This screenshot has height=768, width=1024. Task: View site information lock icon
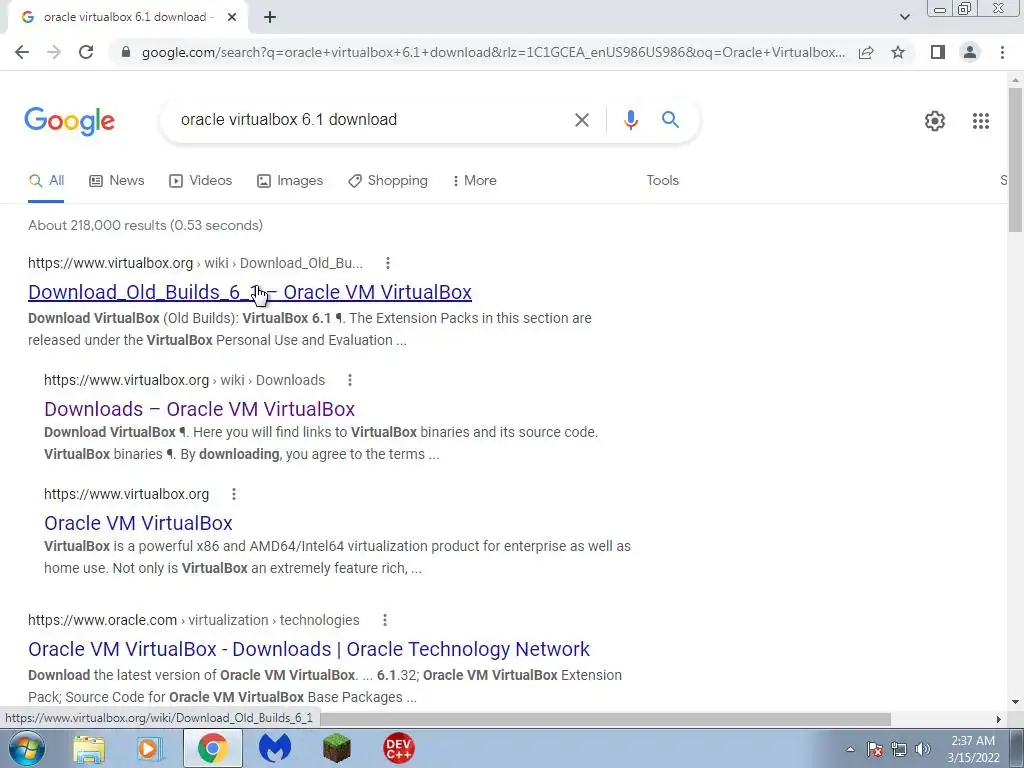[126, 52]
